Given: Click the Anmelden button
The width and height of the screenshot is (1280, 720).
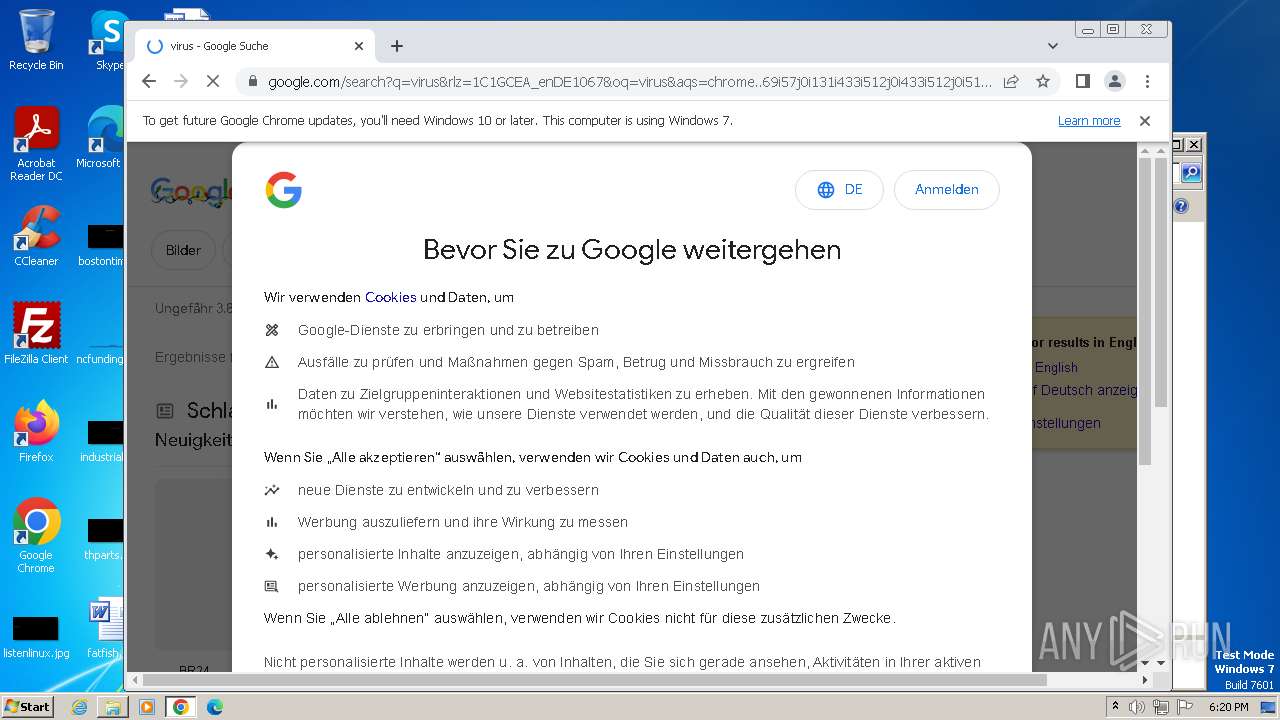Looking at the screenshot, I should 946,190.
